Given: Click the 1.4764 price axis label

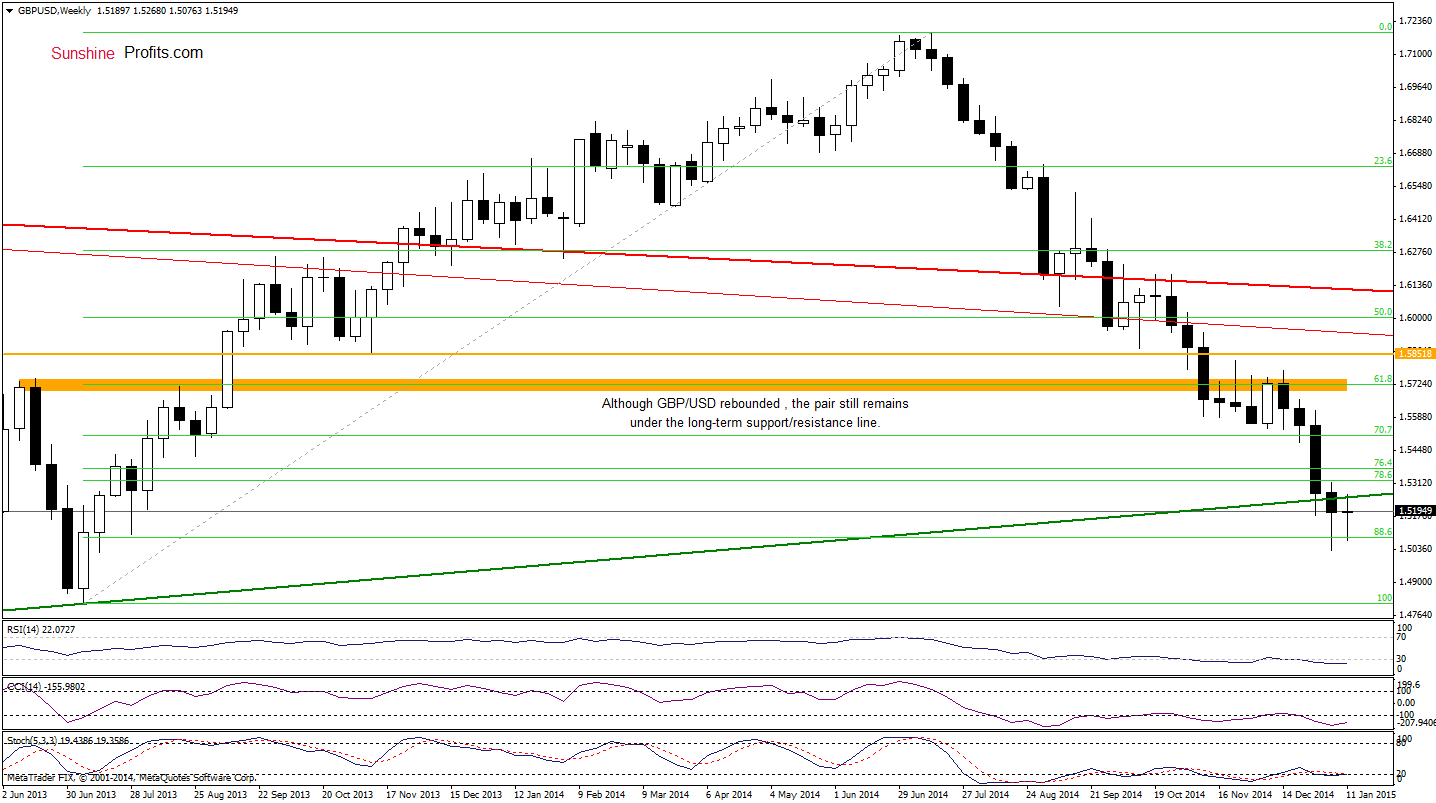Looking at the screenshot, I should click(x=1416, y=615).
